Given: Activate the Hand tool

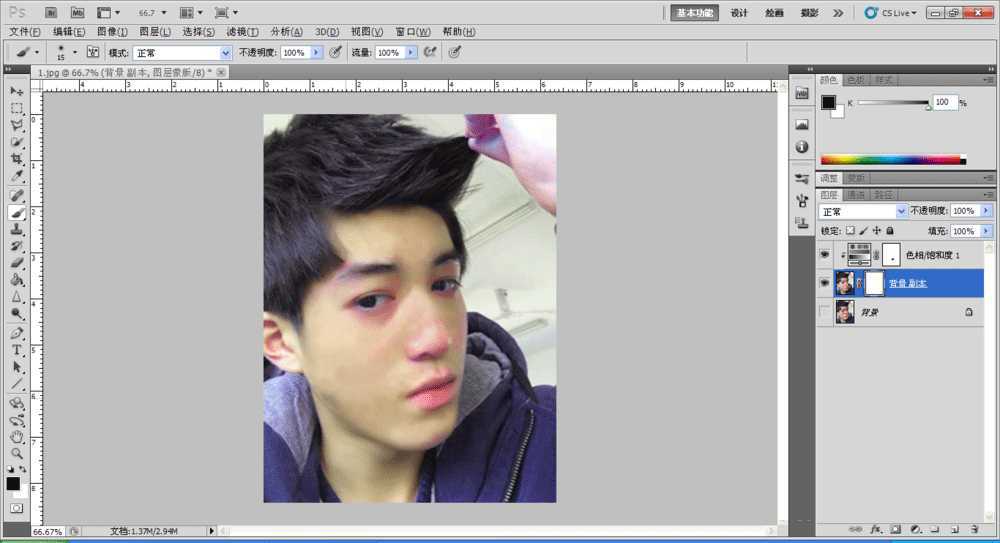Looking at the screenshot, I should pyautogui.click(x=17, y=437).
